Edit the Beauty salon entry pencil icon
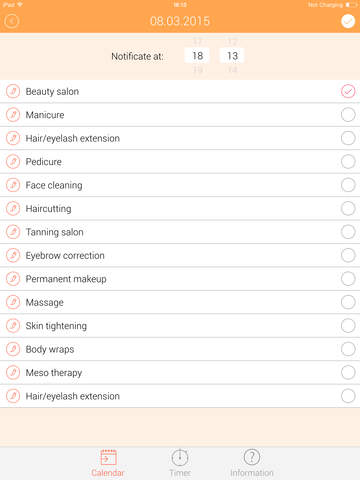This screenshot has height=480, width=360. [x=13, y=91]
